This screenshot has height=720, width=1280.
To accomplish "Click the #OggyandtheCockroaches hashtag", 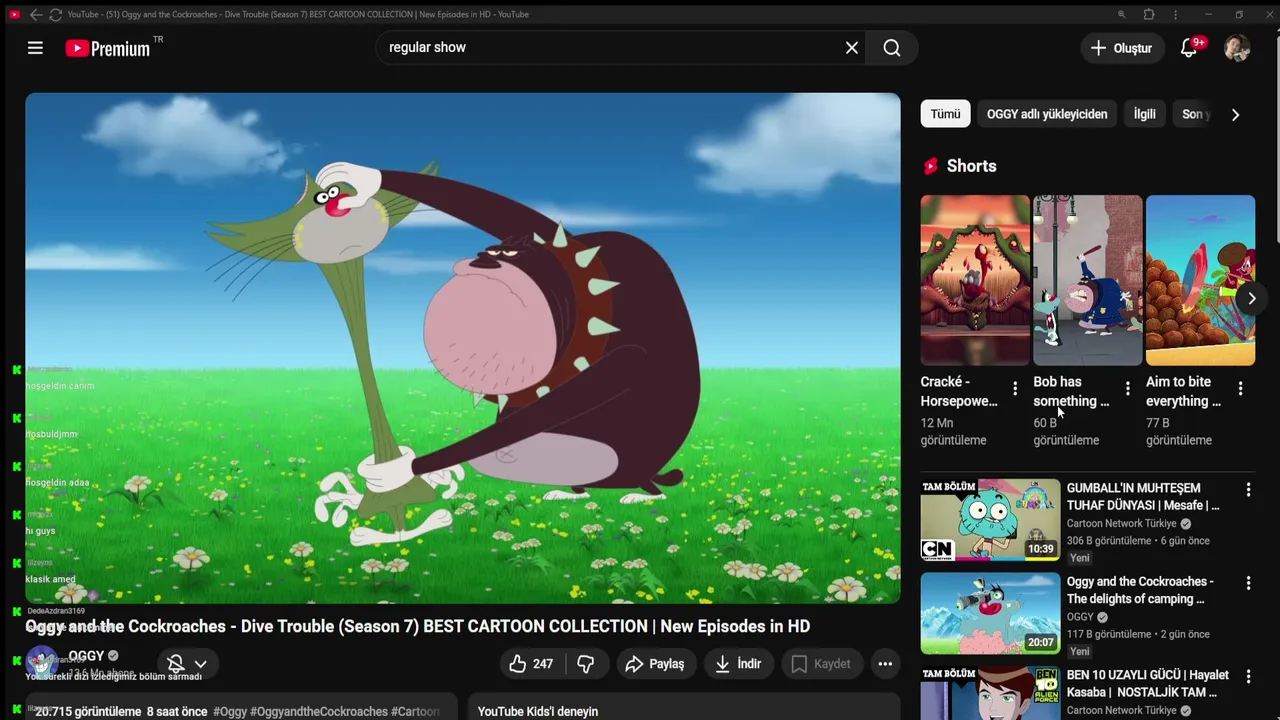I will pyautogui.click(x=319, y=712).
